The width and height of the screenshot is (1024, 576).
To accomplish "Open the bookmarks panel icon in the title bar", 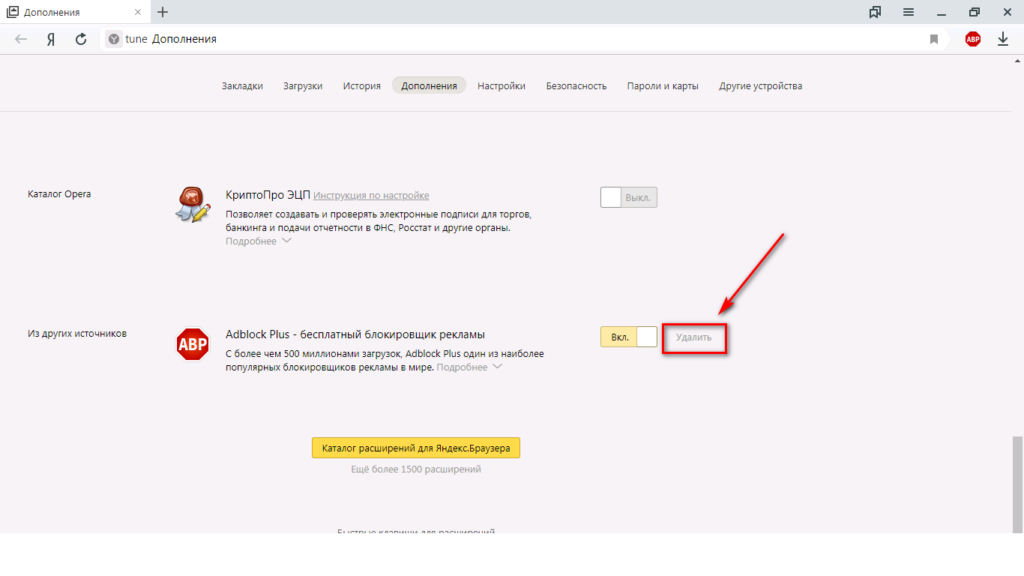I will pyautogui.click(x=874, y=12).
